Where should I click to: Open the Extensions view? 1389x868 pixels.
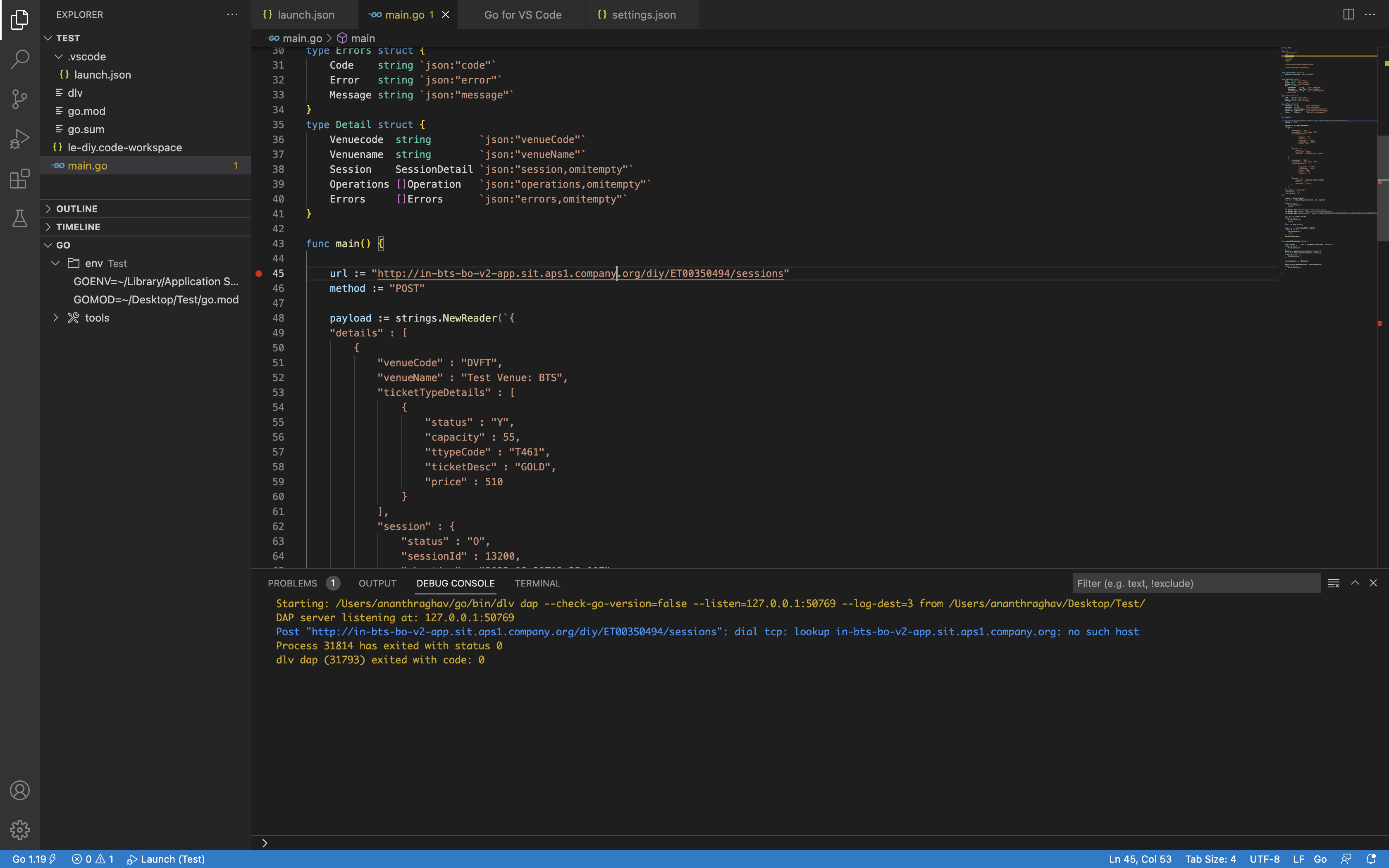pyautogui.click(x=20, y=179)
